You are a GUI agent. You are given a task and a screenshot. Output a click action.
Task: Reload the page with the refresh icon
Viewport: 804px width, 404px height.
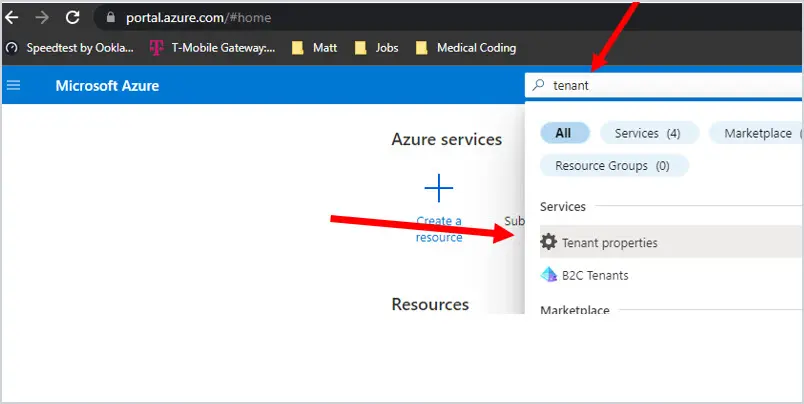tap(73, 17)
